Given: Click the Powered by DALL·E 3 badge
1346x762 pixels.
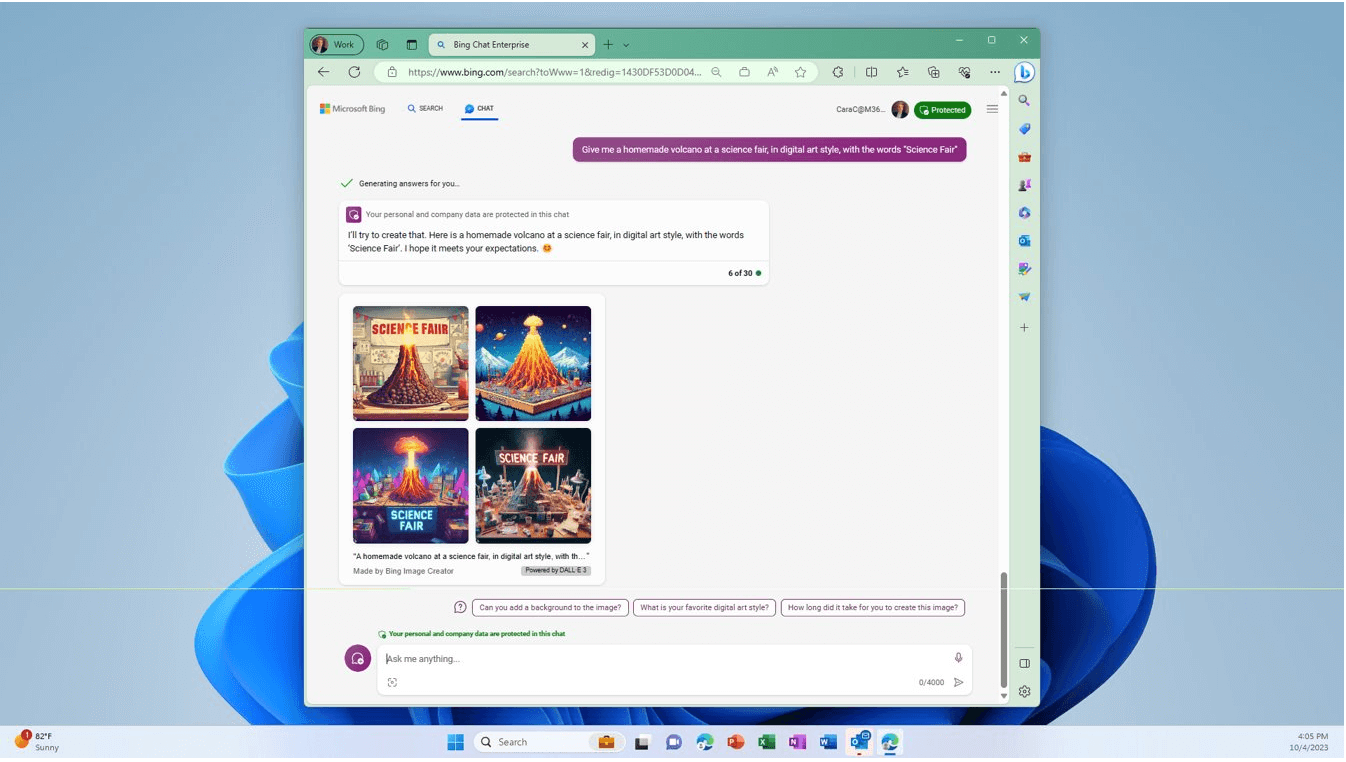Looking at the screenshot, I should point(555,571).
